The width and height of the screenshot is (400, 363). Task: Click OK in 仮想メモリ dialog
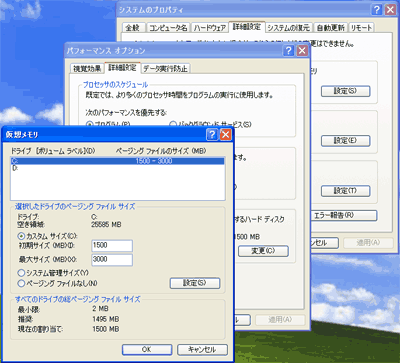[147, 350]
